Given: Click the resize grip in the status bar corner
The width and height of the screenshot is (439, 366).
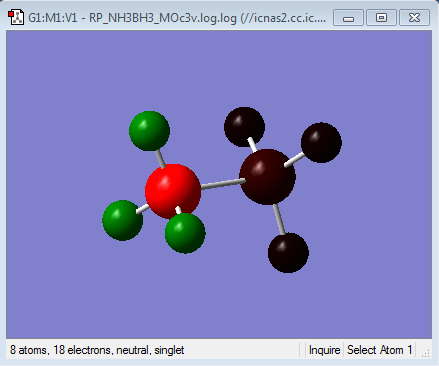Looking at the screenshot, I should point(425,353).
